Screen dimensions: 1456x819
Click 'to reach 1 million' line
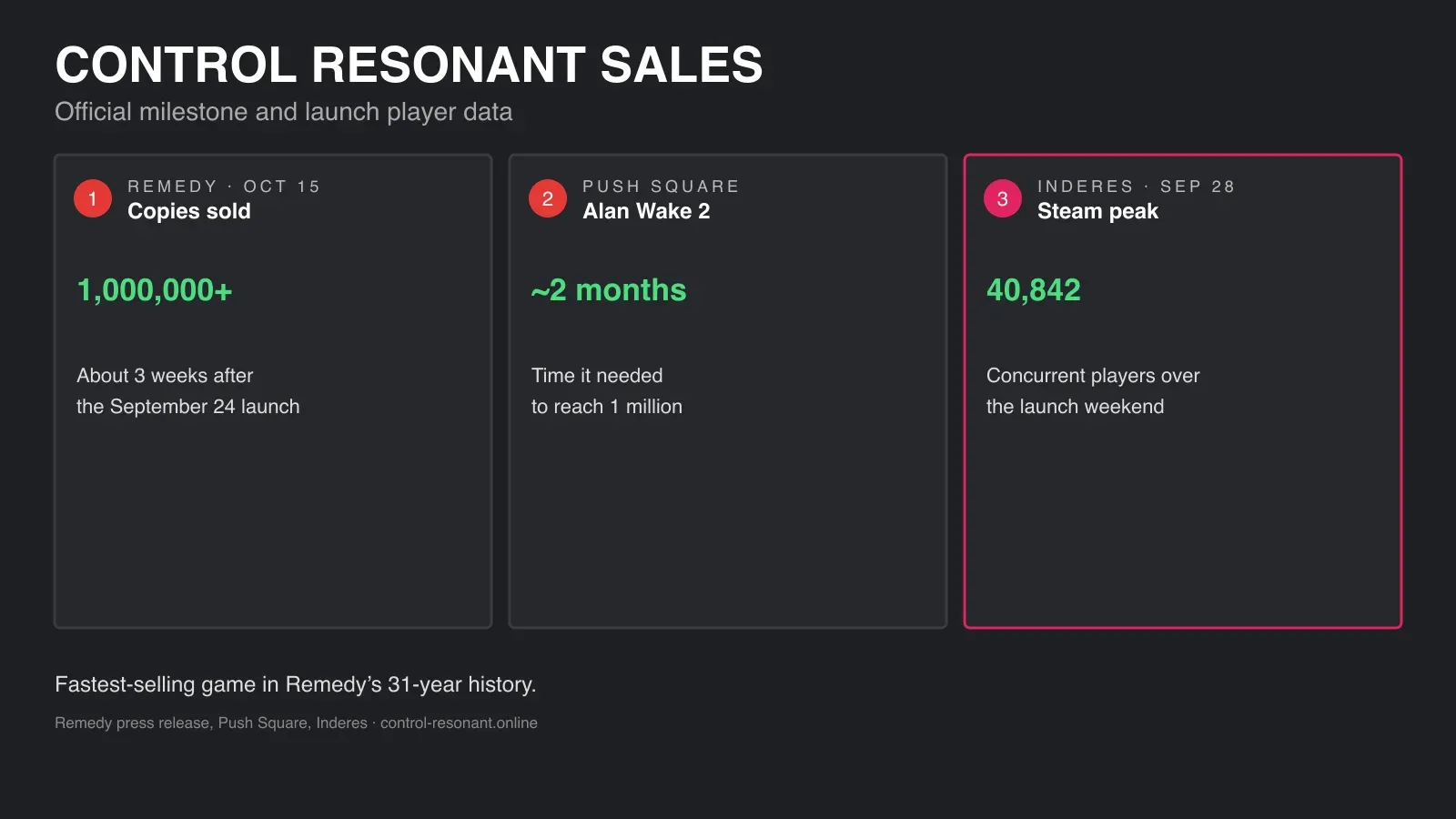click(x=607, y=407)
